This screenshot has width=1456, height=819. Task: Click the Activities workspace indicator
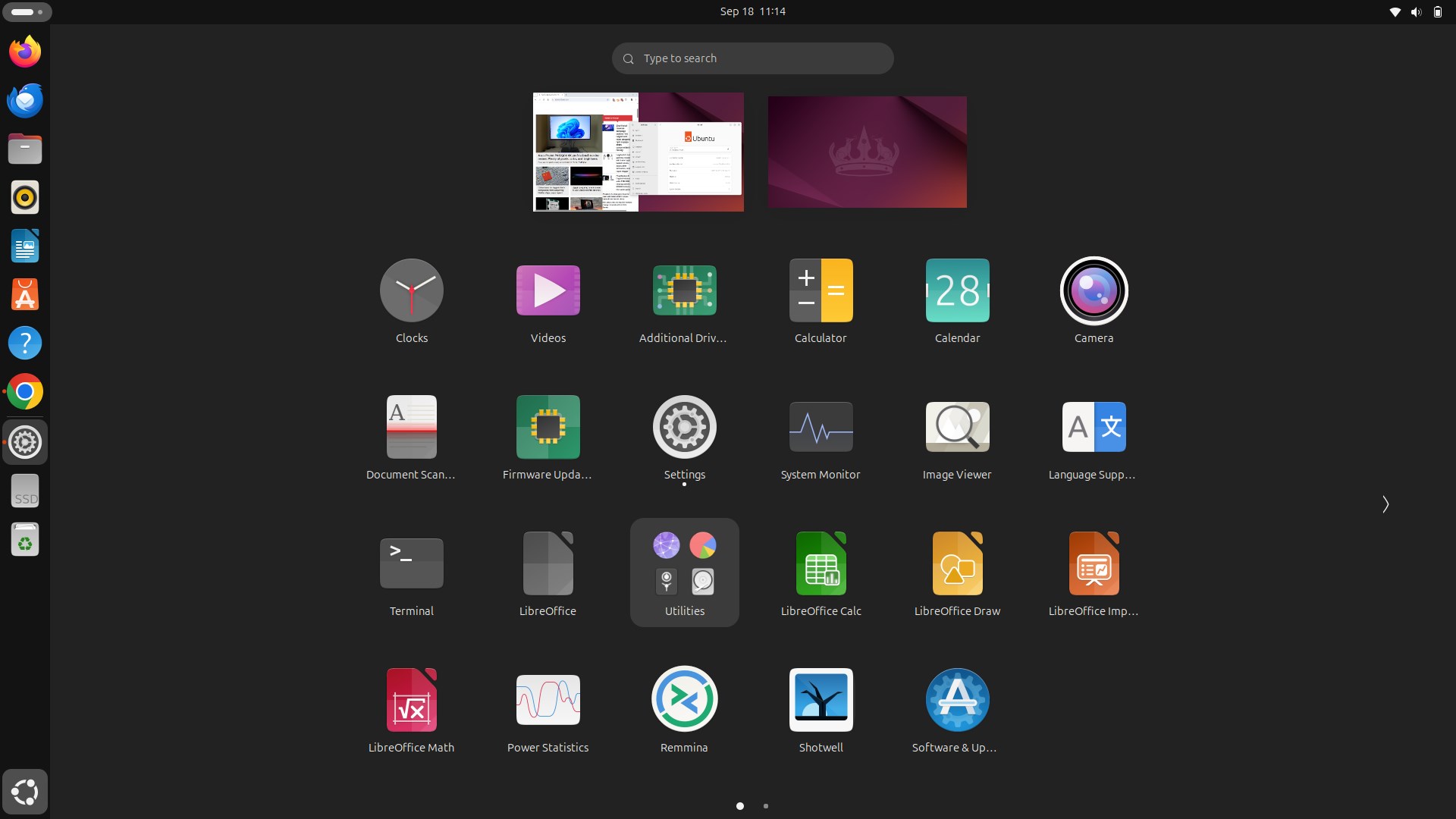point(27,12)
